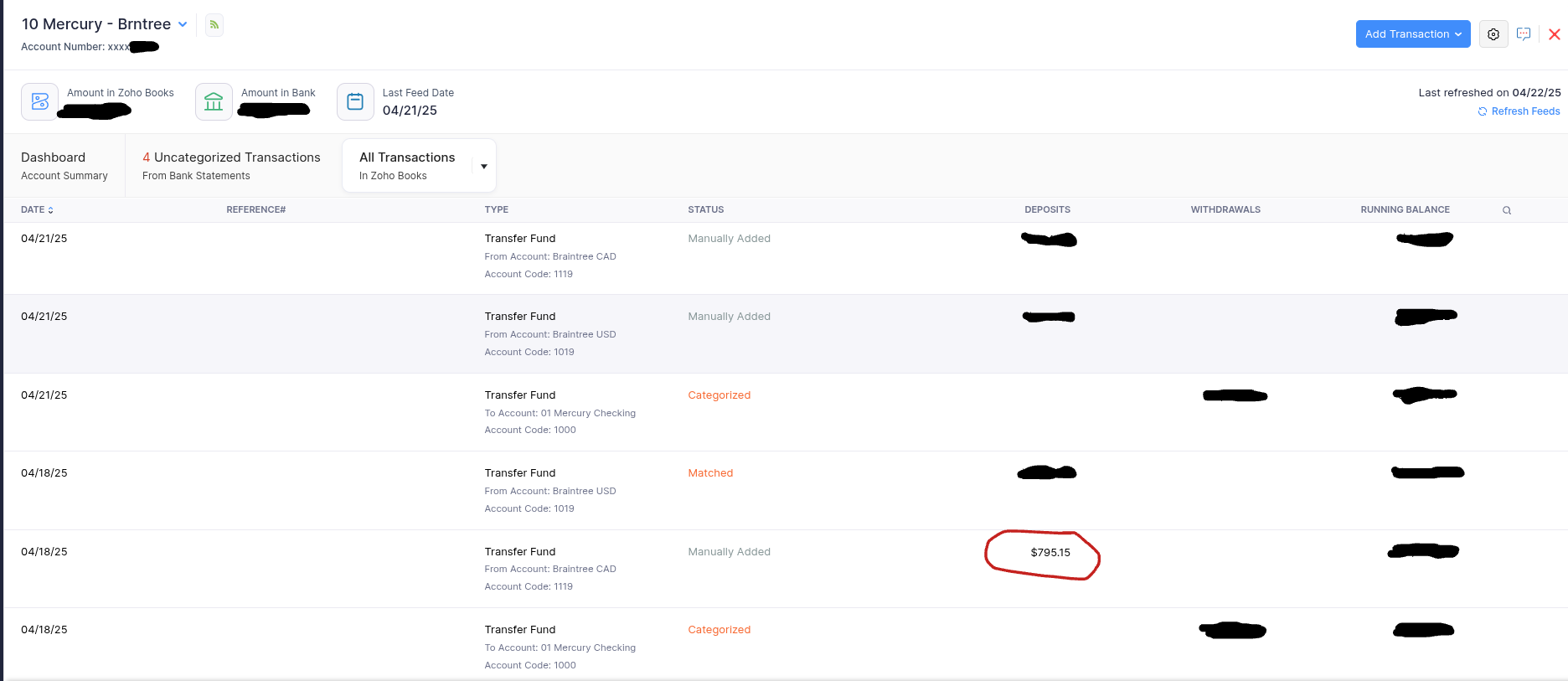Click the $795.15 deposit amount
Image resolution: width=1568 pixels, height=681 pixels.
1050,553
